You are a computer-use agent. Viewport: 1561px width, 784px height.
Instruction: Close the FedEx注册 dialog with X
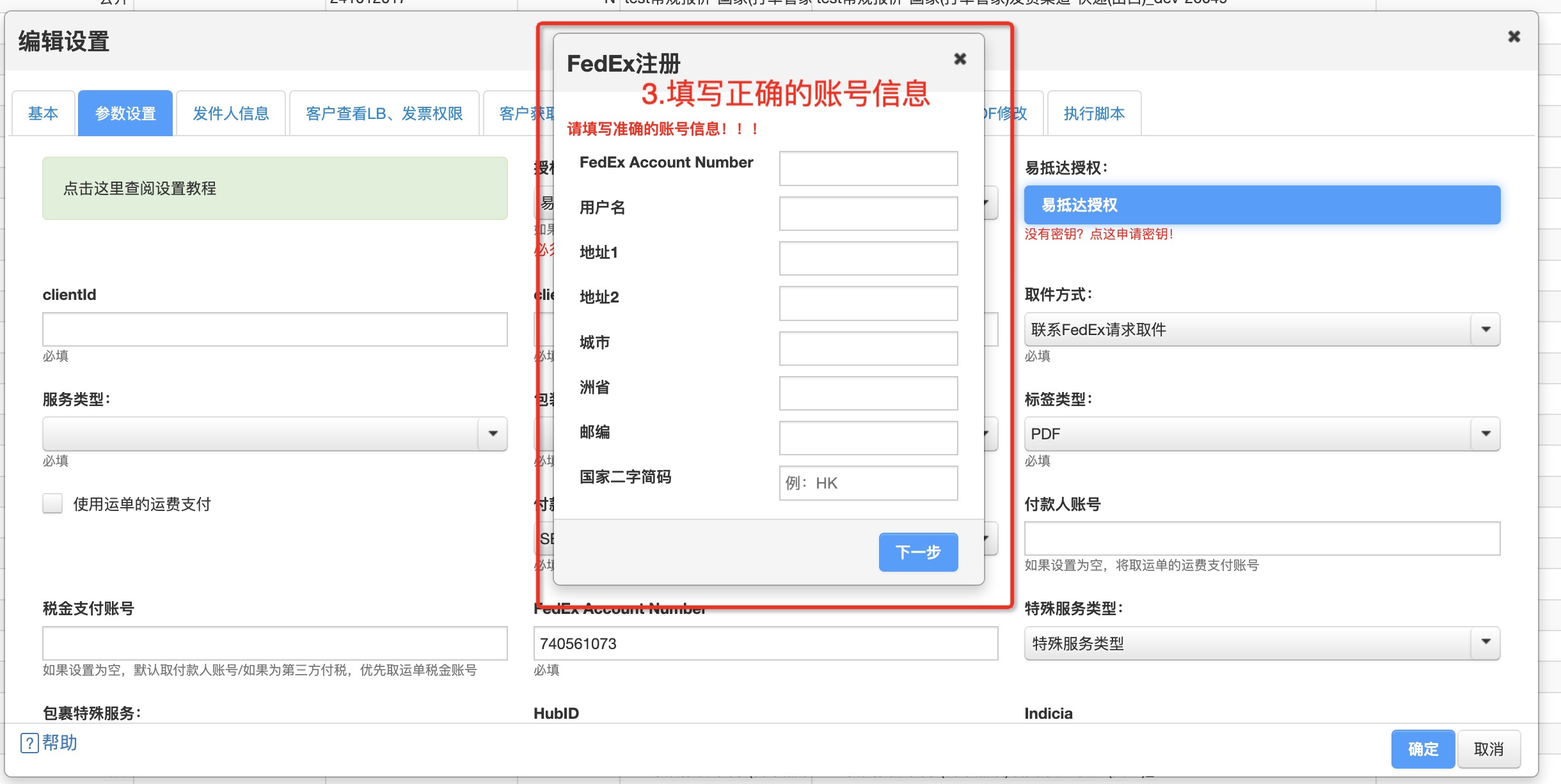tap(960, 59)
